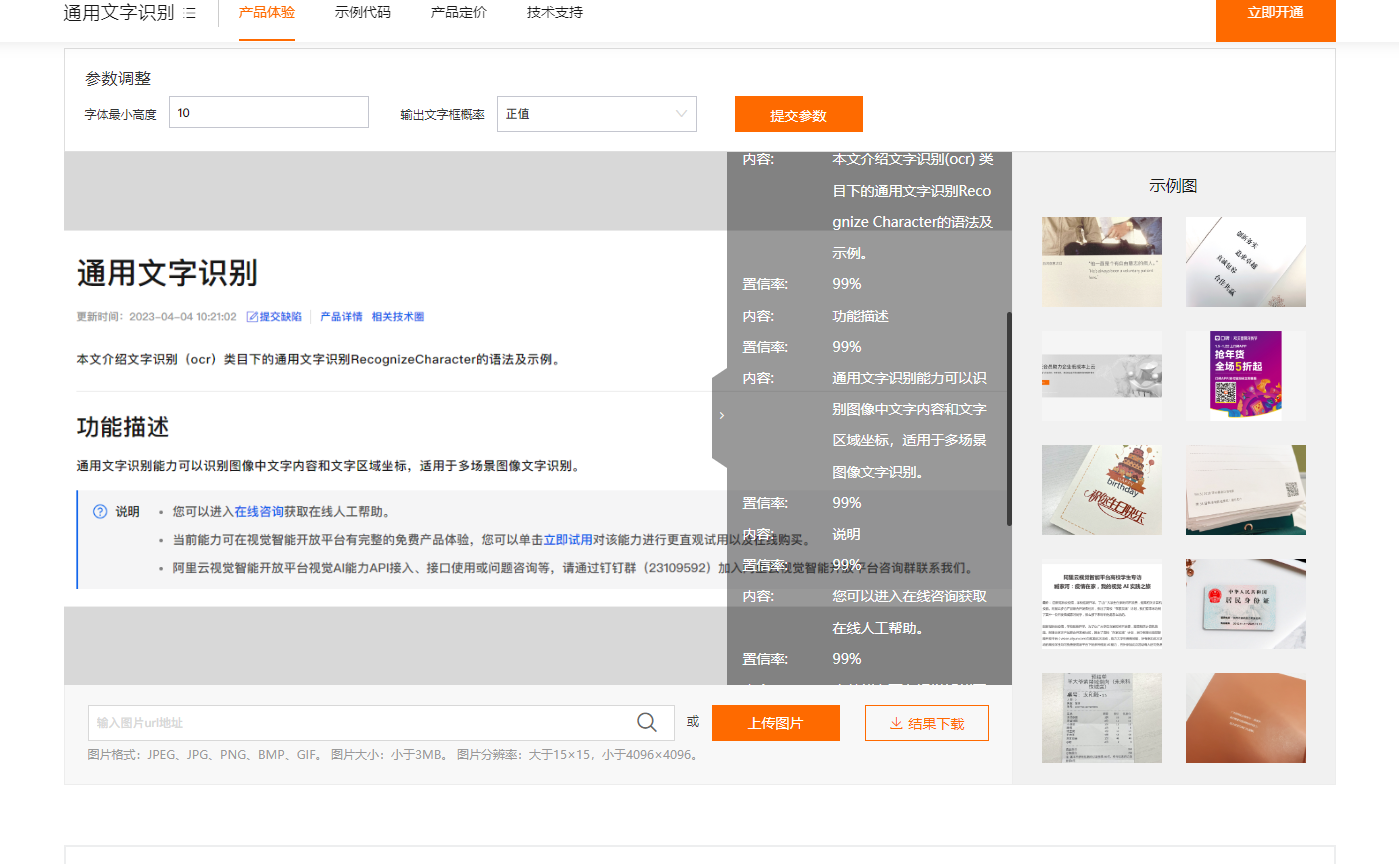Click the 参数调整 heading

[x=118, y=79]
